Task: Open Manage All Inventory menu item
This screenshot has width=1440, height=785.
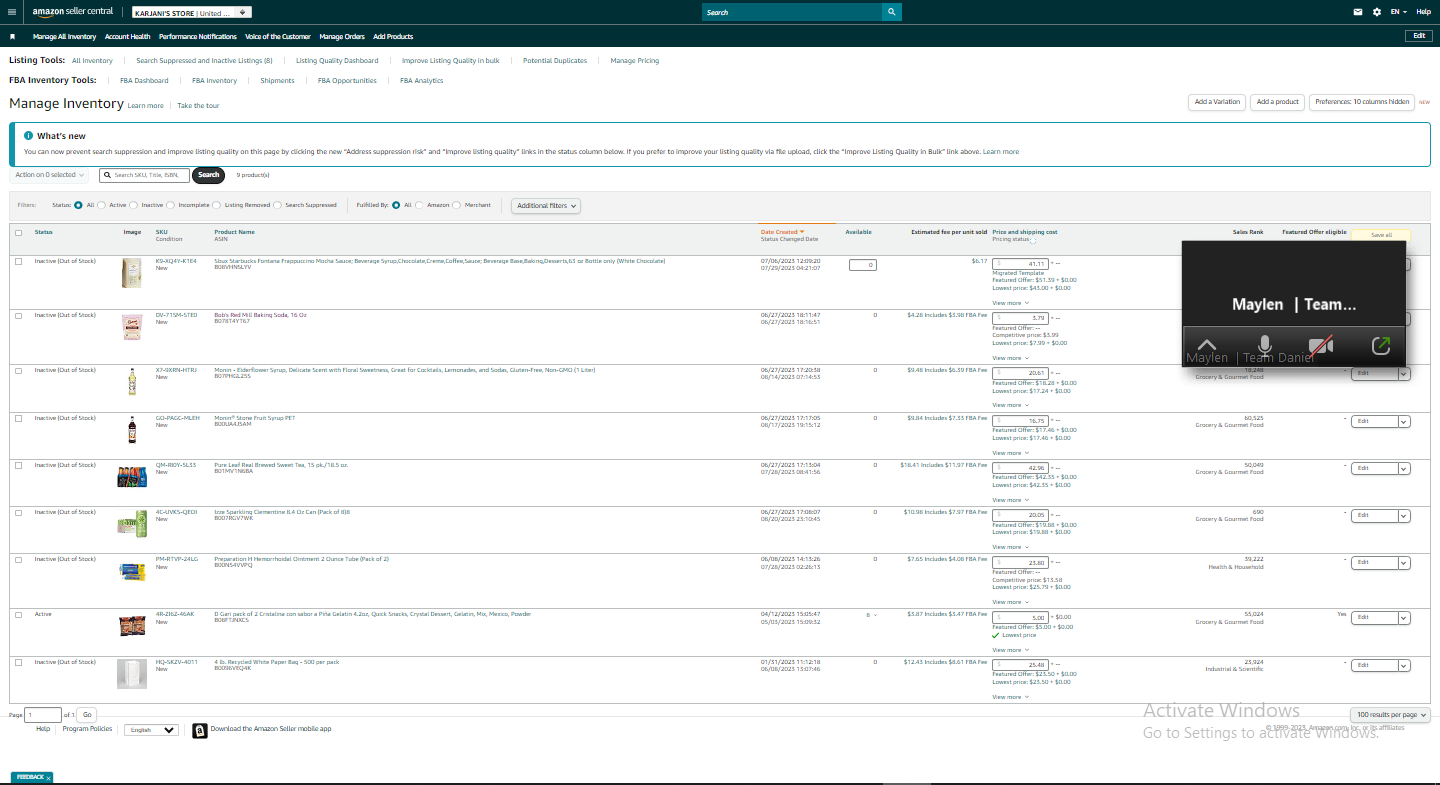Action: coord(65,37)
